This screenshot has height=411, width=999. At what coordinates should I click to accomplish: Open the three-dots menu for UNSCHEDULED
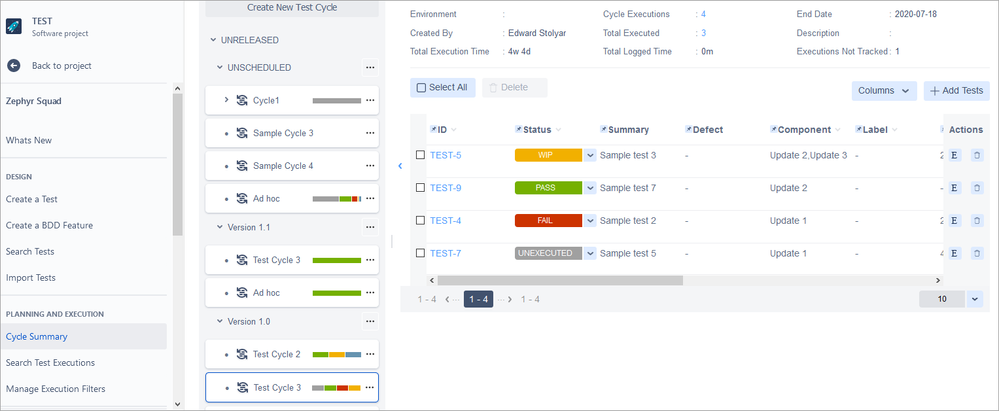pyautogui.click(x=370, y=67)
